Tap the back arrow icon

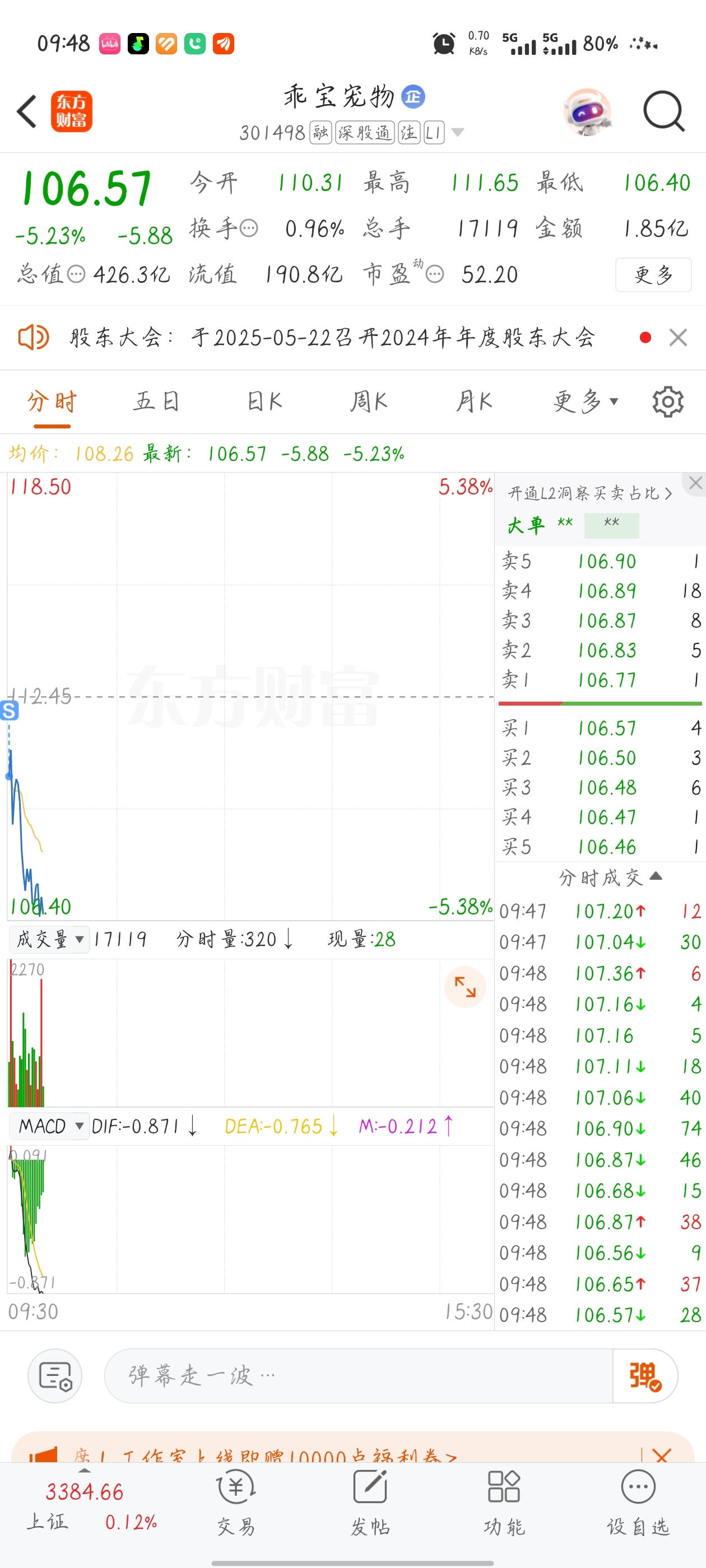click(x=27, y=111)
